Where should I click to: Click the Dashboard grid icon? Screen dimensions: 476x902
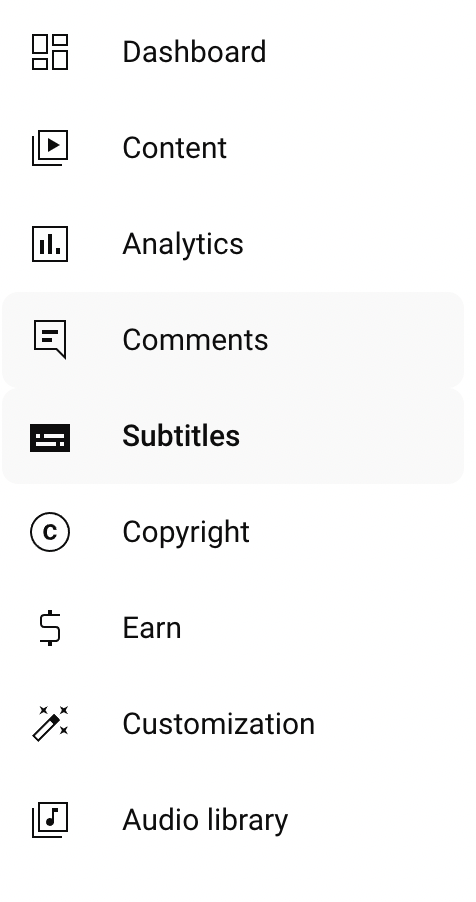[x=50, y=52]
